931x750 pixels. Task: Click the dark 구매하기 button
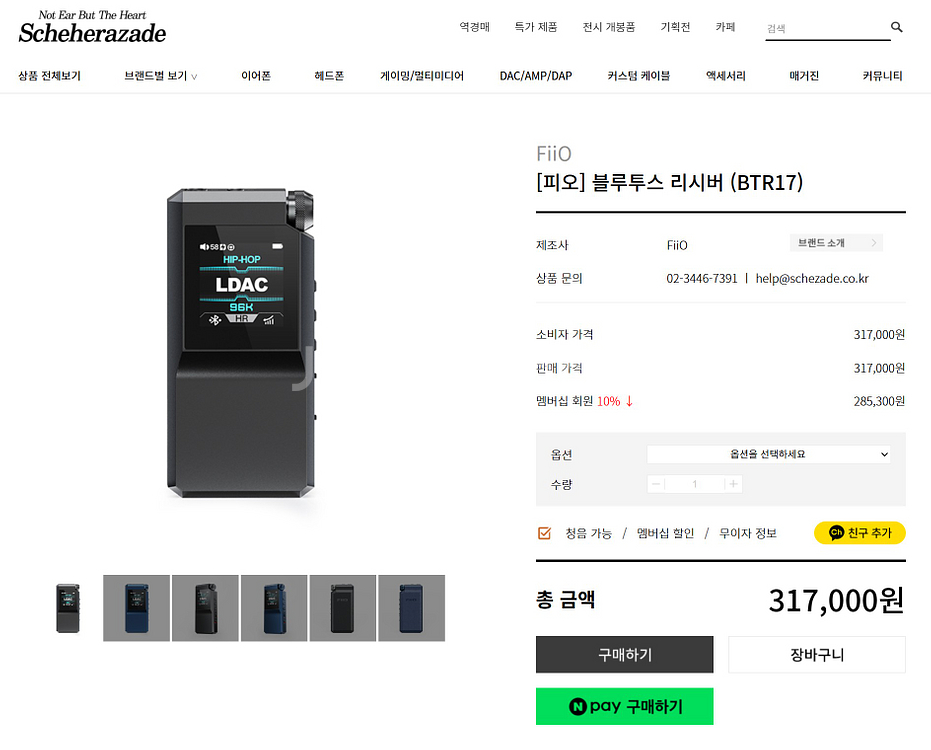tap(624, 654)
